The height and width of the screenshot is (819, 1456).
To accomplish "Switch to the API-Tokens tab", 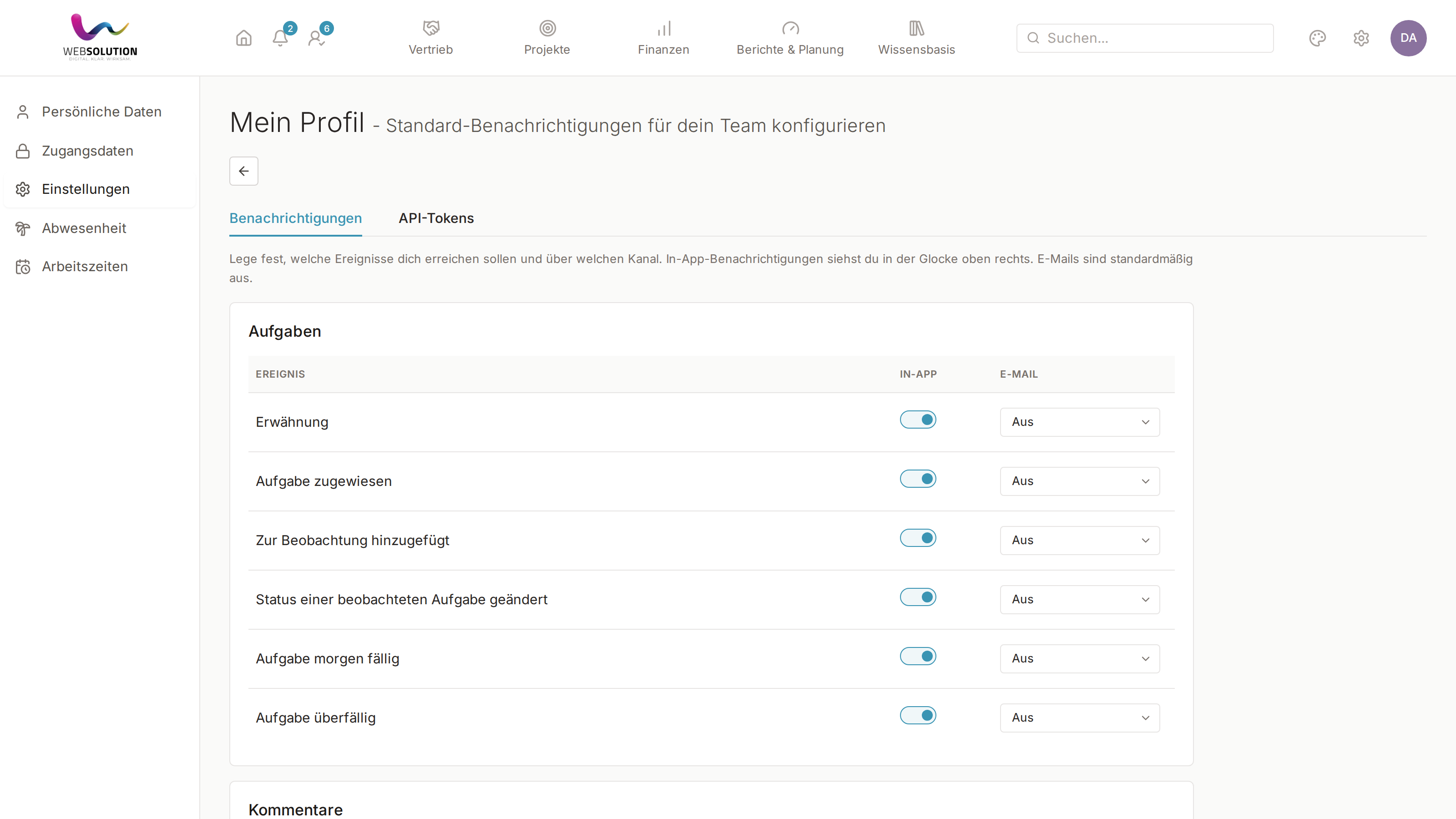I will point(436,218).
